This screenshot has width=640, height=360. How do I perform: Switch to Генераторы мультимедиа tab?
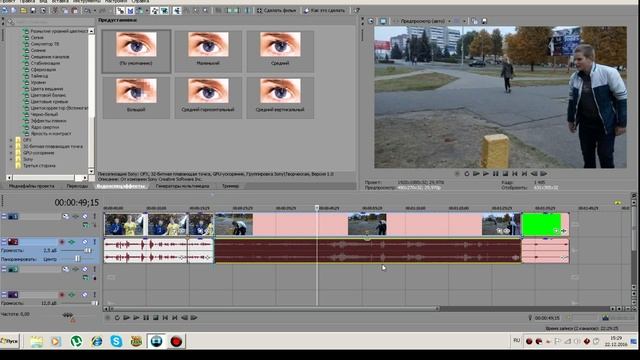(x=182, y=186)
